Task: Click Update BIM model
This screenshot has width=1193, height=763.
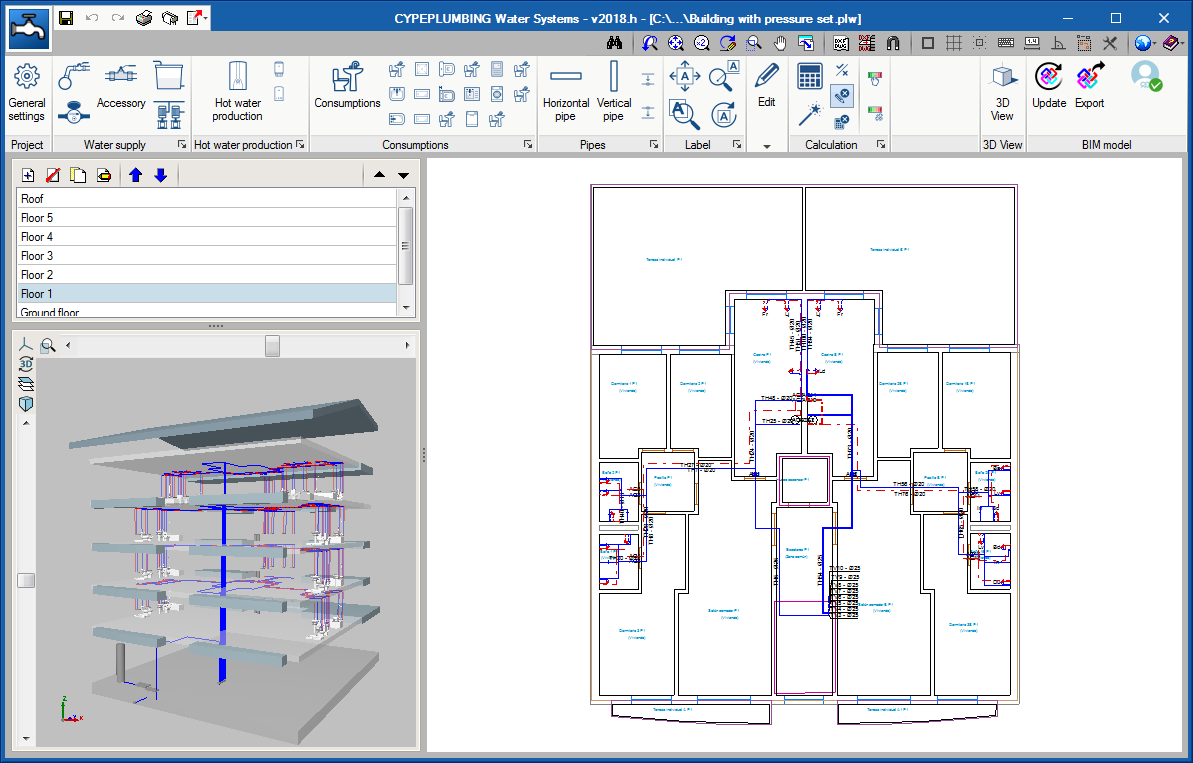Action: (1048, 86)
